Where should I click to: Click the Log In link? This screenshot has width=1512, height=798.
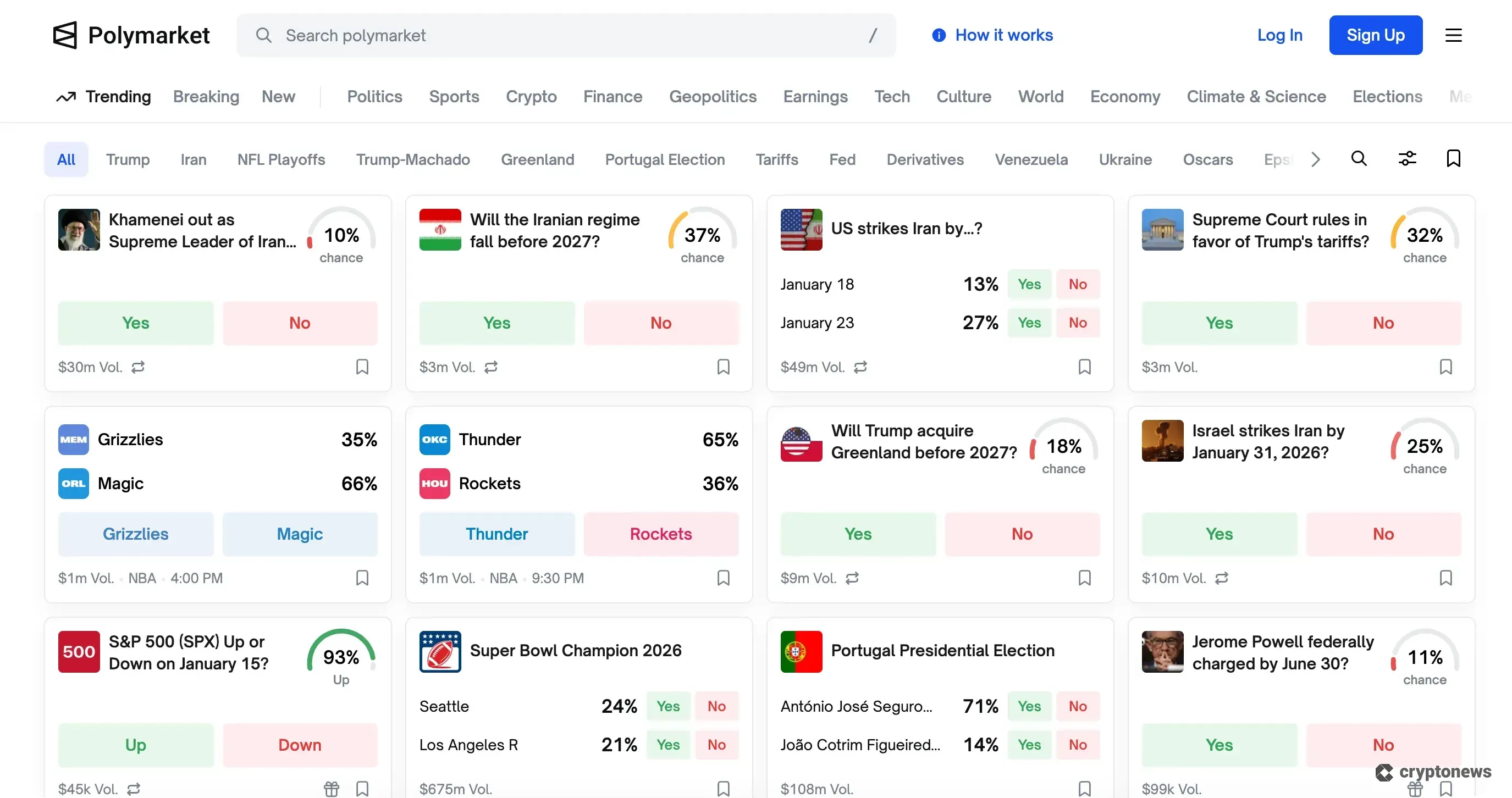pos(1279,35)
